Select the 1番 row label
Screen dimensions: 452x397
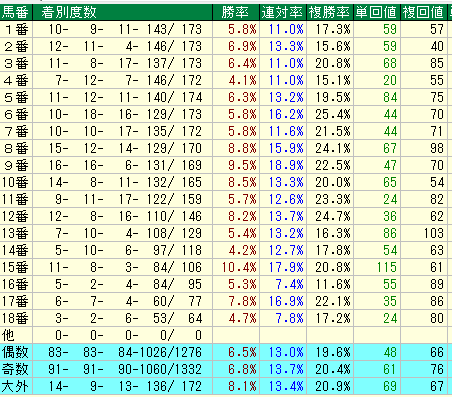click(x=16, y=29)
